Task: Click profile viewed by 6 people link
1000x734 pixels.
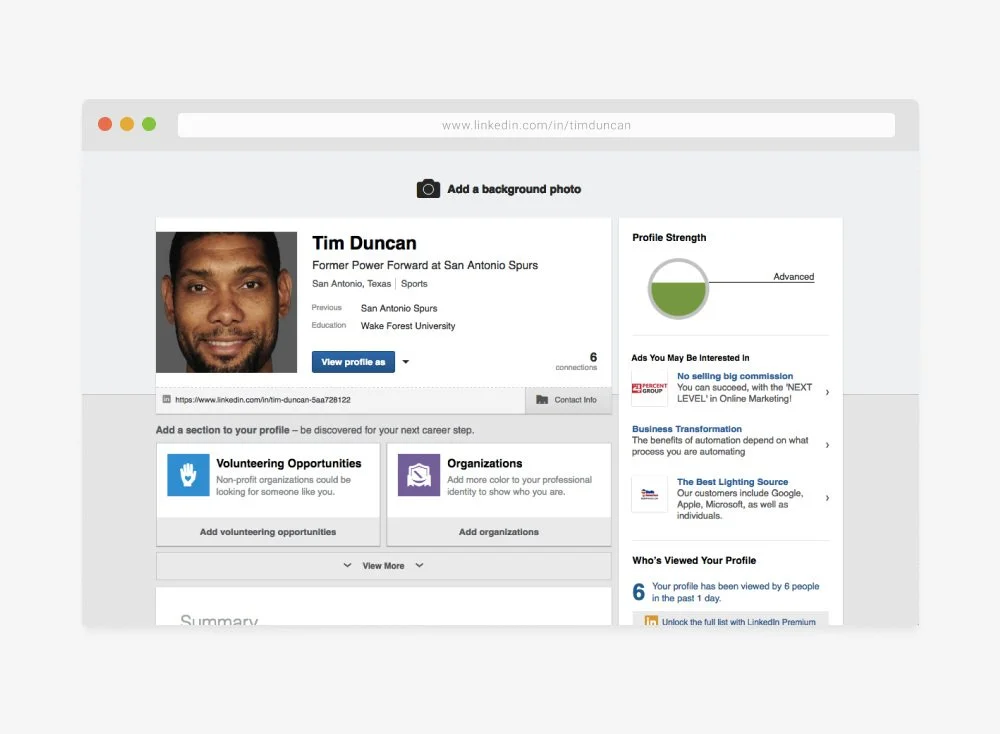Action: click(x=735, y=592)
